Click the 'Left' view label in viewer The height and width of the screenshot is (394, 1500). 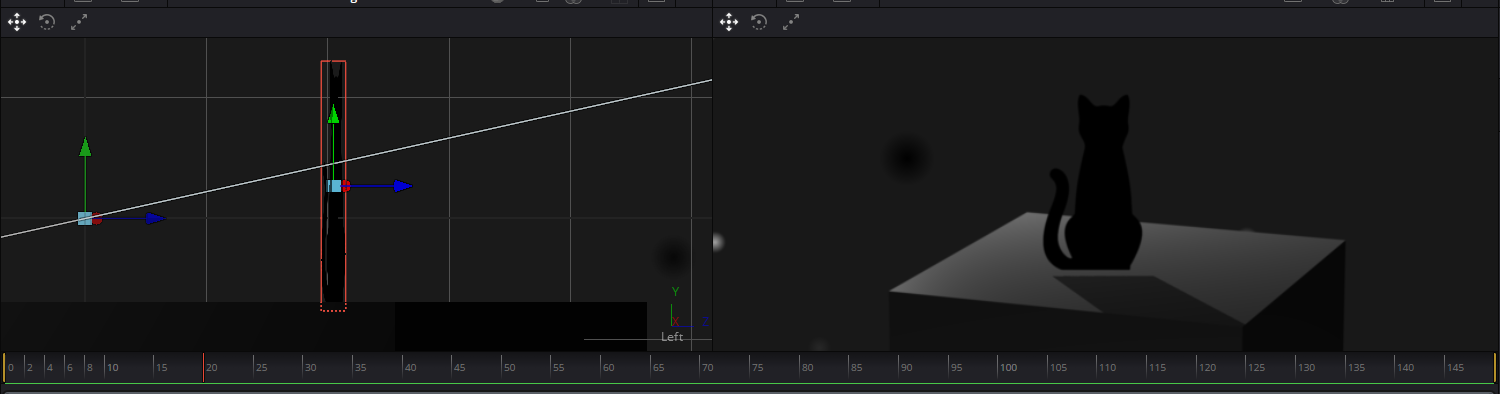click(x=672, y=337)
